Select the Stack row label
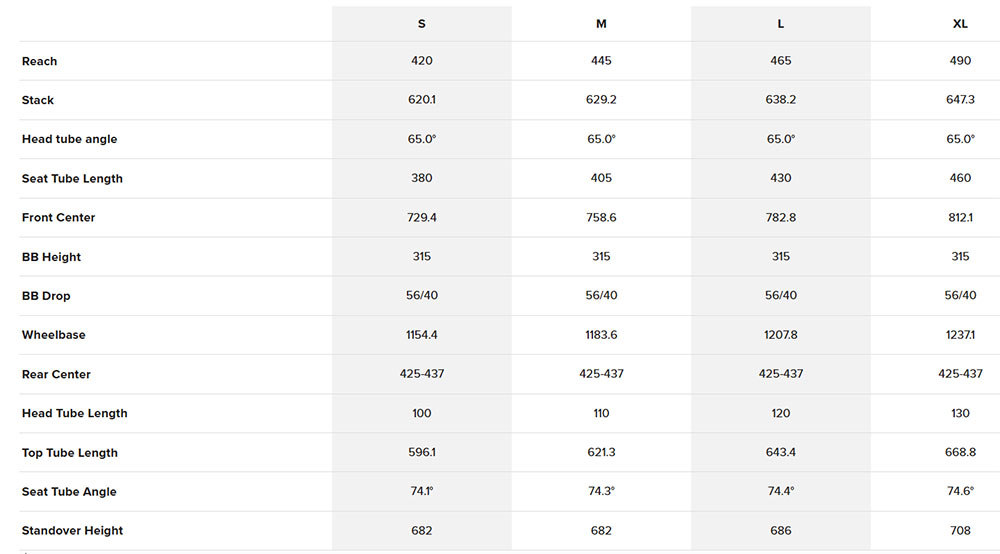 [38, 100]
